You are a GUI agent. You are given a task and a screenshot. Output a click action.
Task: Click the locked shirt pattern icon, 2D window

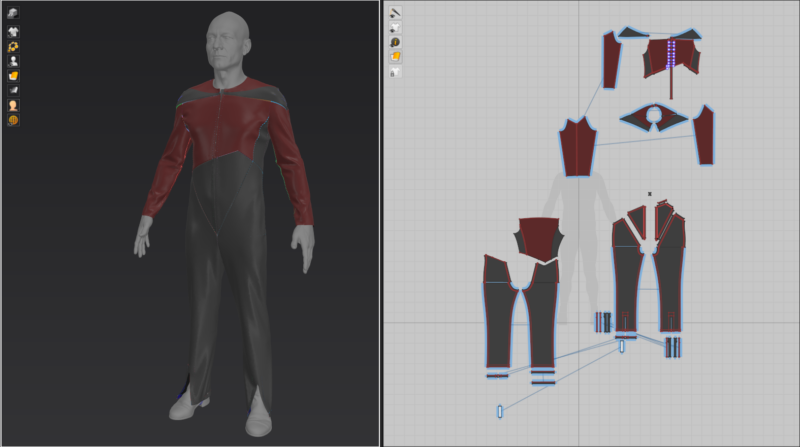tap(395, 72)
